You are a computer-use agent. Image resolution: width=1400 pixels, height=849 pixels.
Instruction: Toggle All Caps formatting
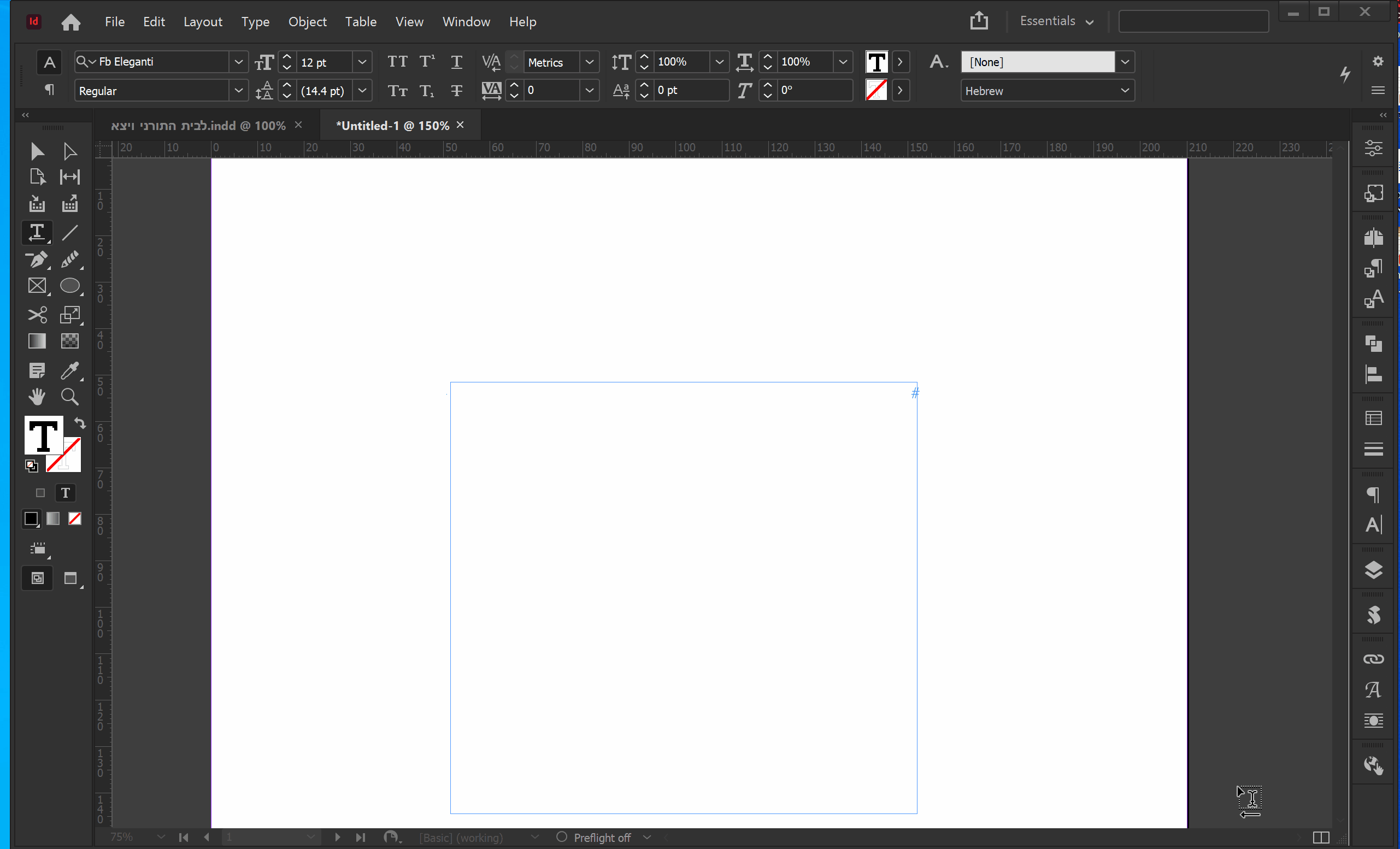click(397, 61)
